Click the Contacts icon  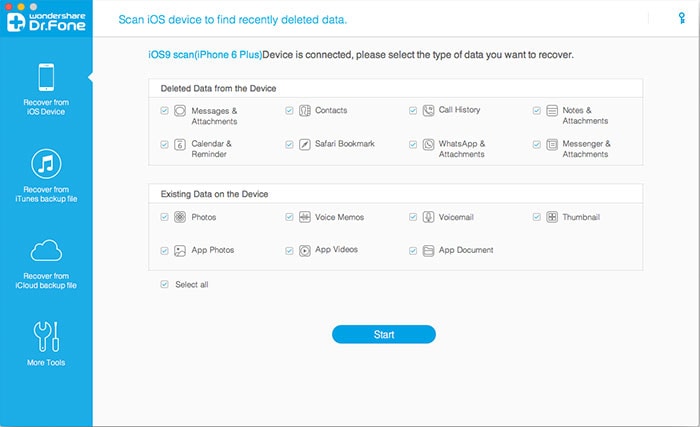[x=304, y=110]
